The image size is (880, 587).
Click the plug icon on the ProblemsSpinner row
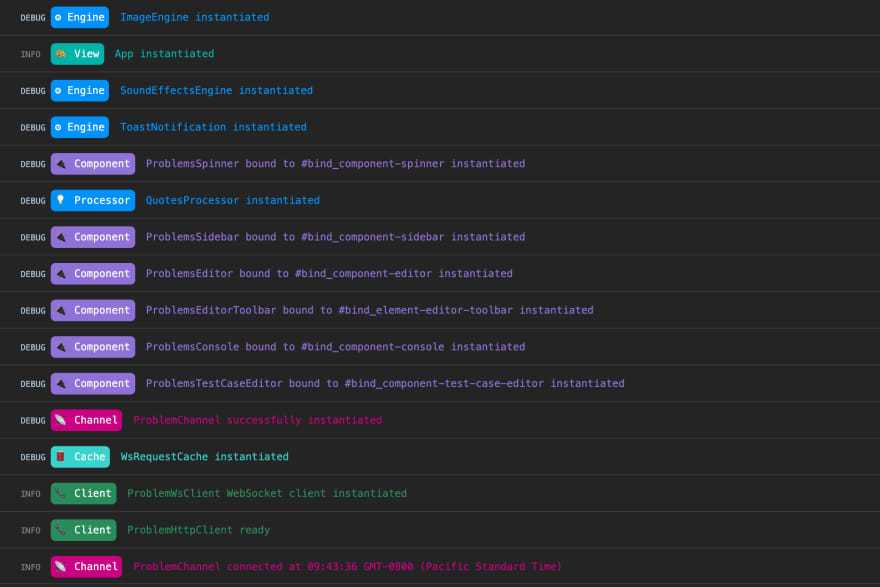pyautogui.click(x=61, y=164)
